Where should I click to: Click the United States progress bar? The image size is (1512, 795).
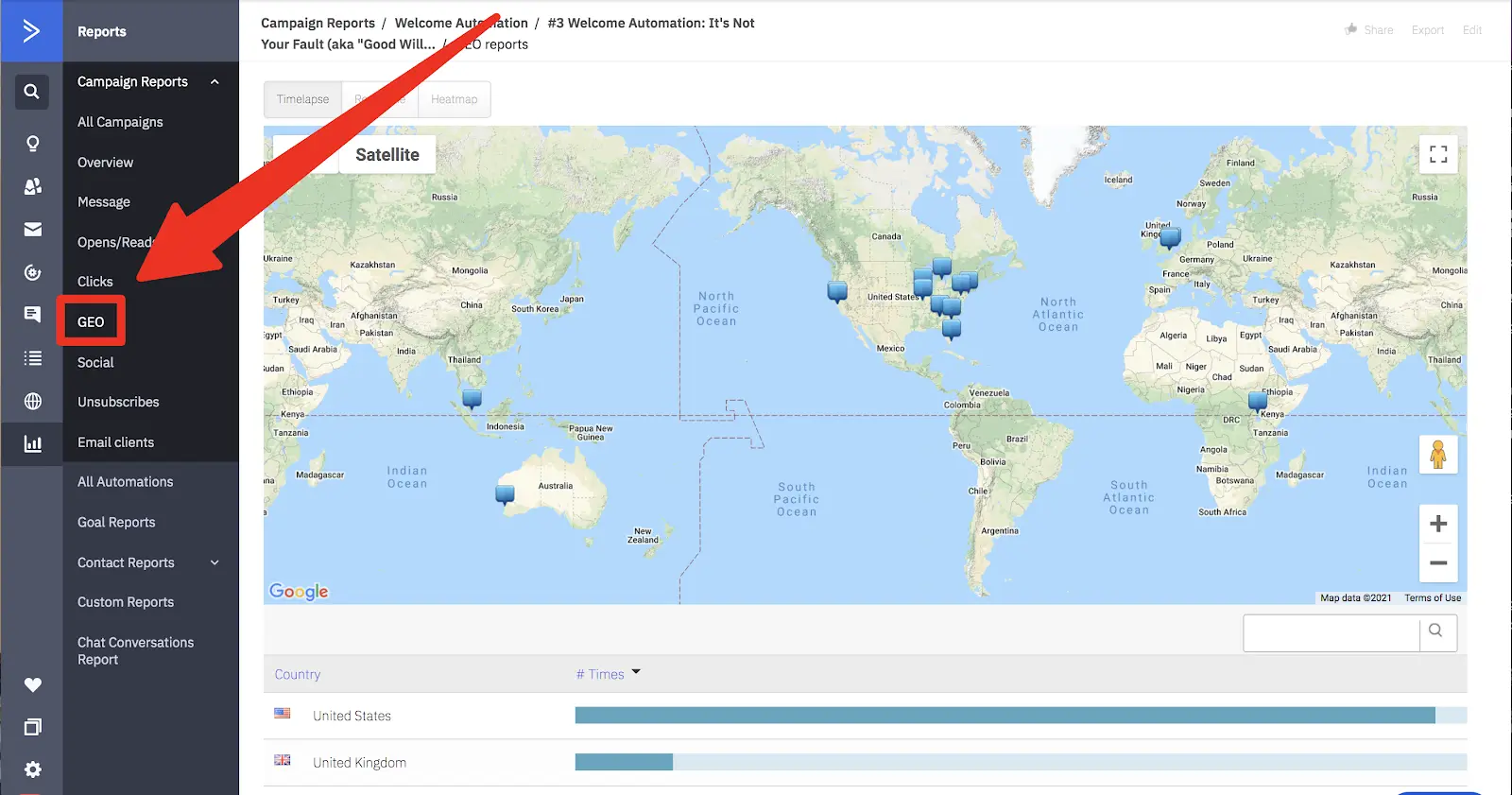tap(1021, 716)
